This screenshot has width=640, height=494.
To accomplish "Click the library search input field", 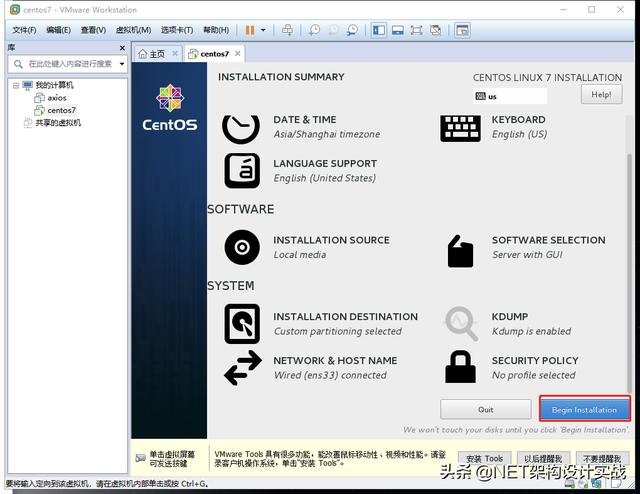I will pyautogui.click(x=67, y=64).
